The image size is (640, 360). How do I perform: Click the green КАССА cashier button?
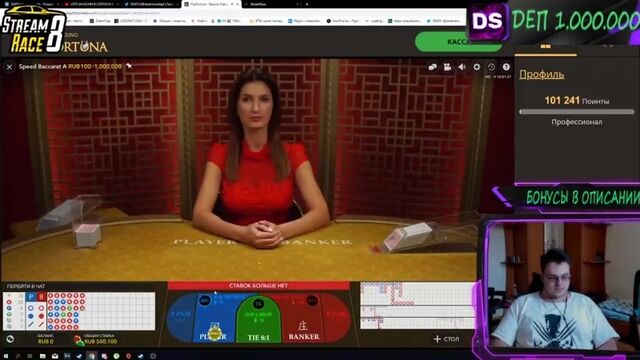458,42
